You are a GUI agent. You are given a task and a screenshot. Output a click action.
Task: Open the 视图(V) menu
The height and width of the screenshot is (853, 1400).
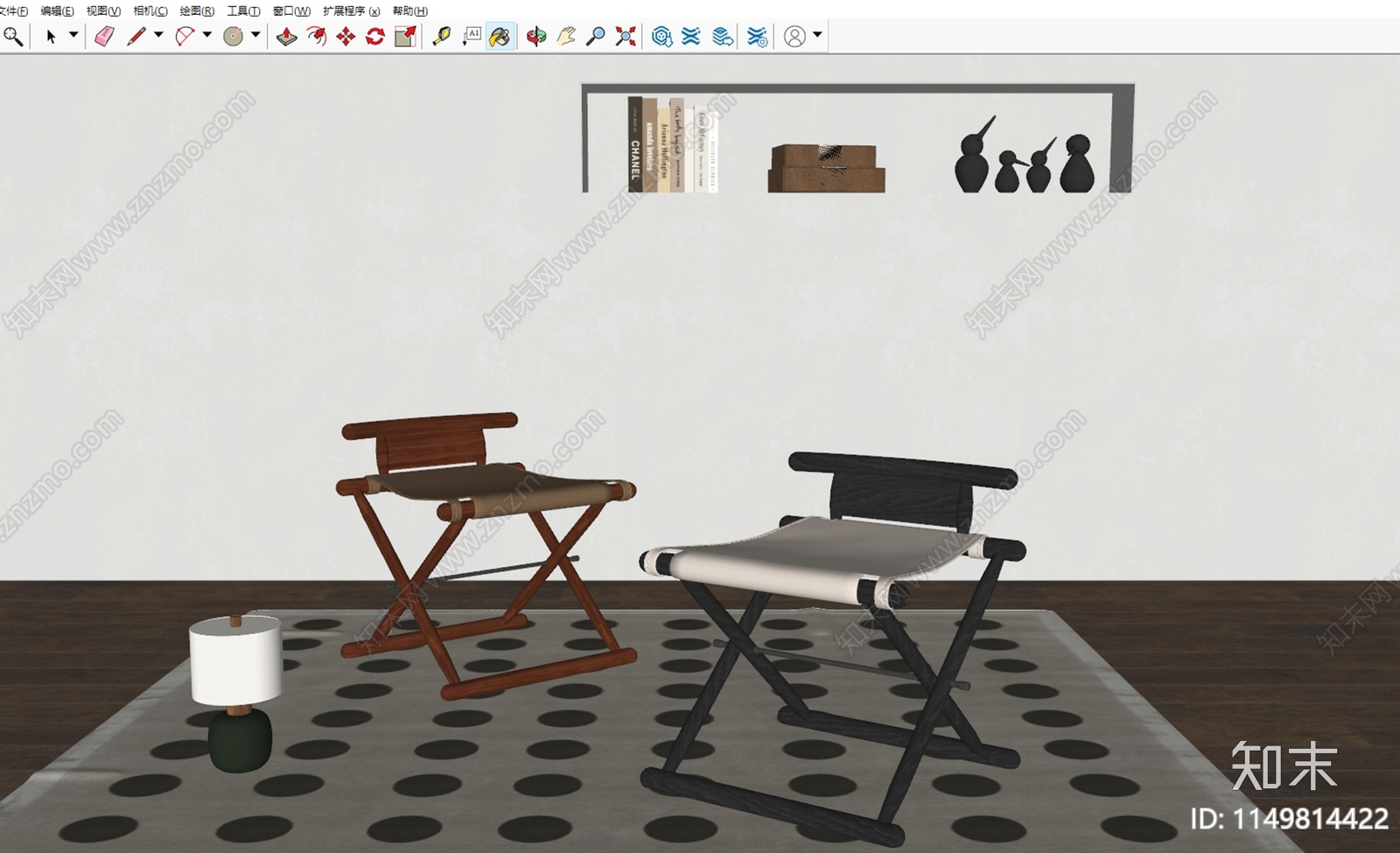click(x=103, y=10)
